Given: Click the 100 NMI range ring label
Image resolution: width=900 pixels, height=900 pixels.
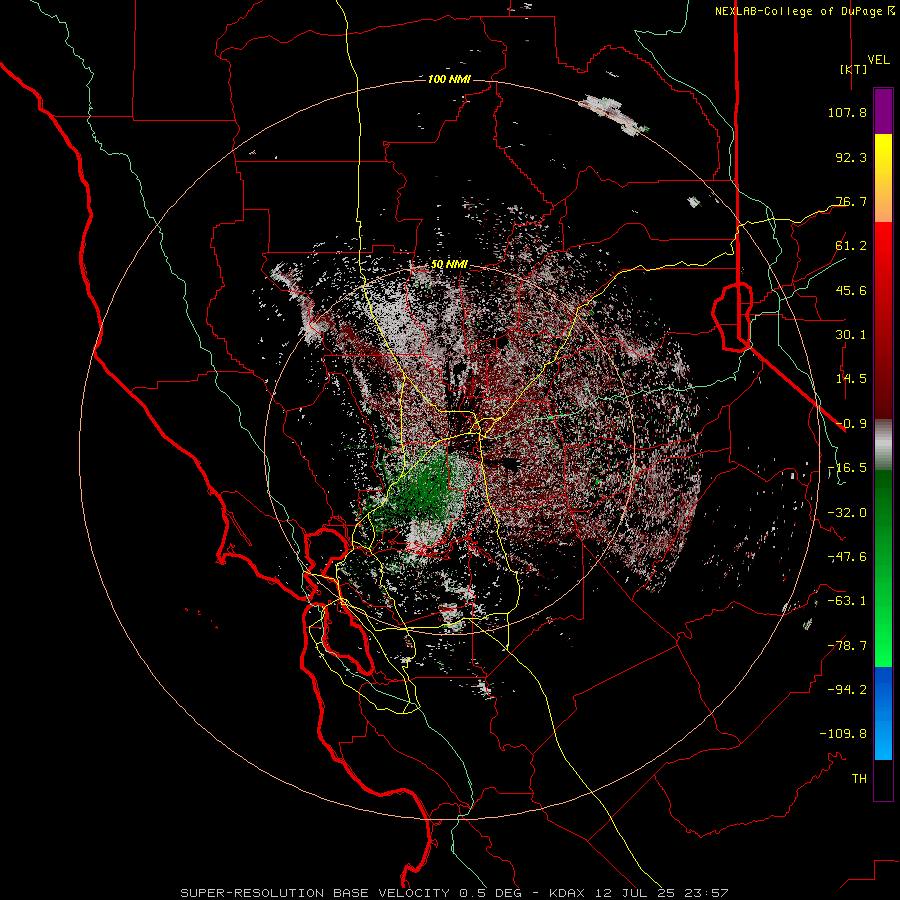Looking at the screenshot, I should click(449, 79).
